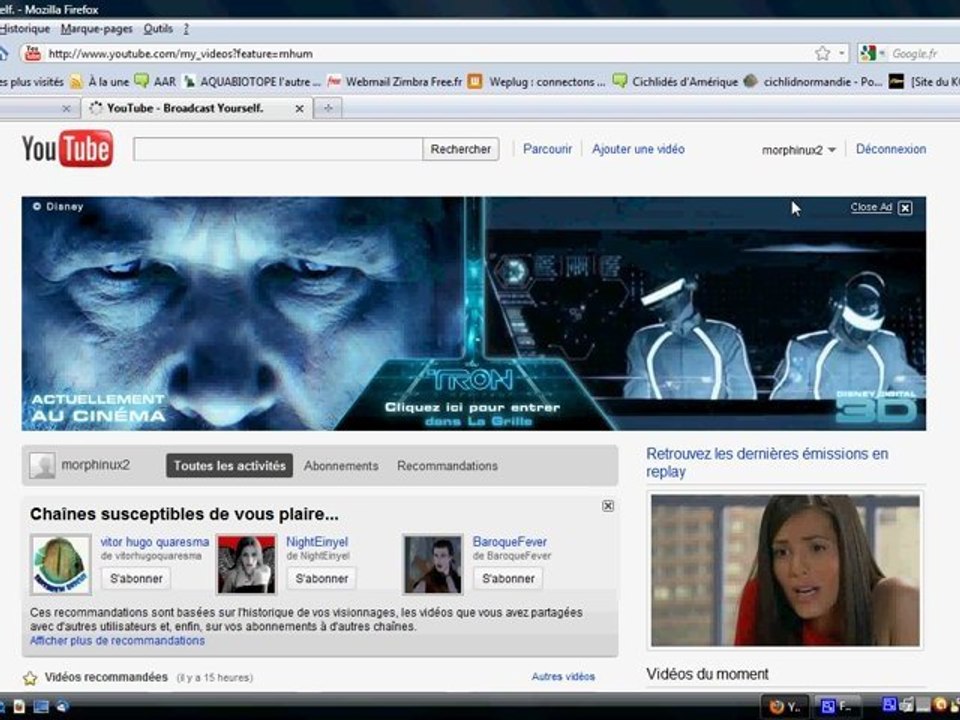This screenshot has height=720, width=960.
Task: Click the YouTube logo
Action: 67,148
